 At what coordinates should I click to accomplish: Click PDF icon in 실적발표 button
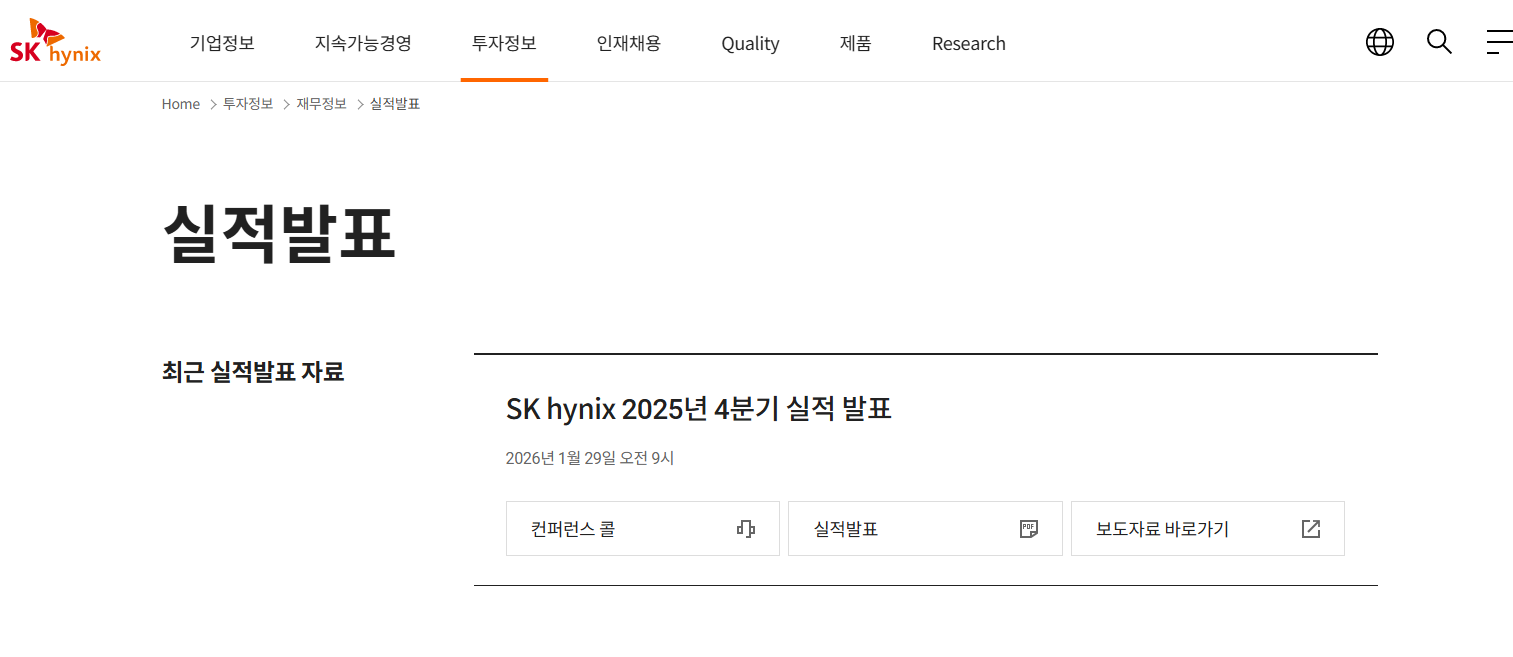(x=1028, y=529)
